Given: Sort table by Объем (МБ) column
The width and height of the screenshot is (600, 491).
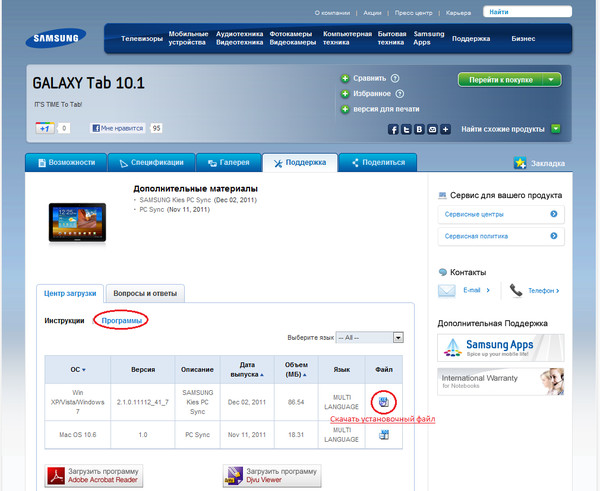Looking at the screenshot, I should [296, 370].
